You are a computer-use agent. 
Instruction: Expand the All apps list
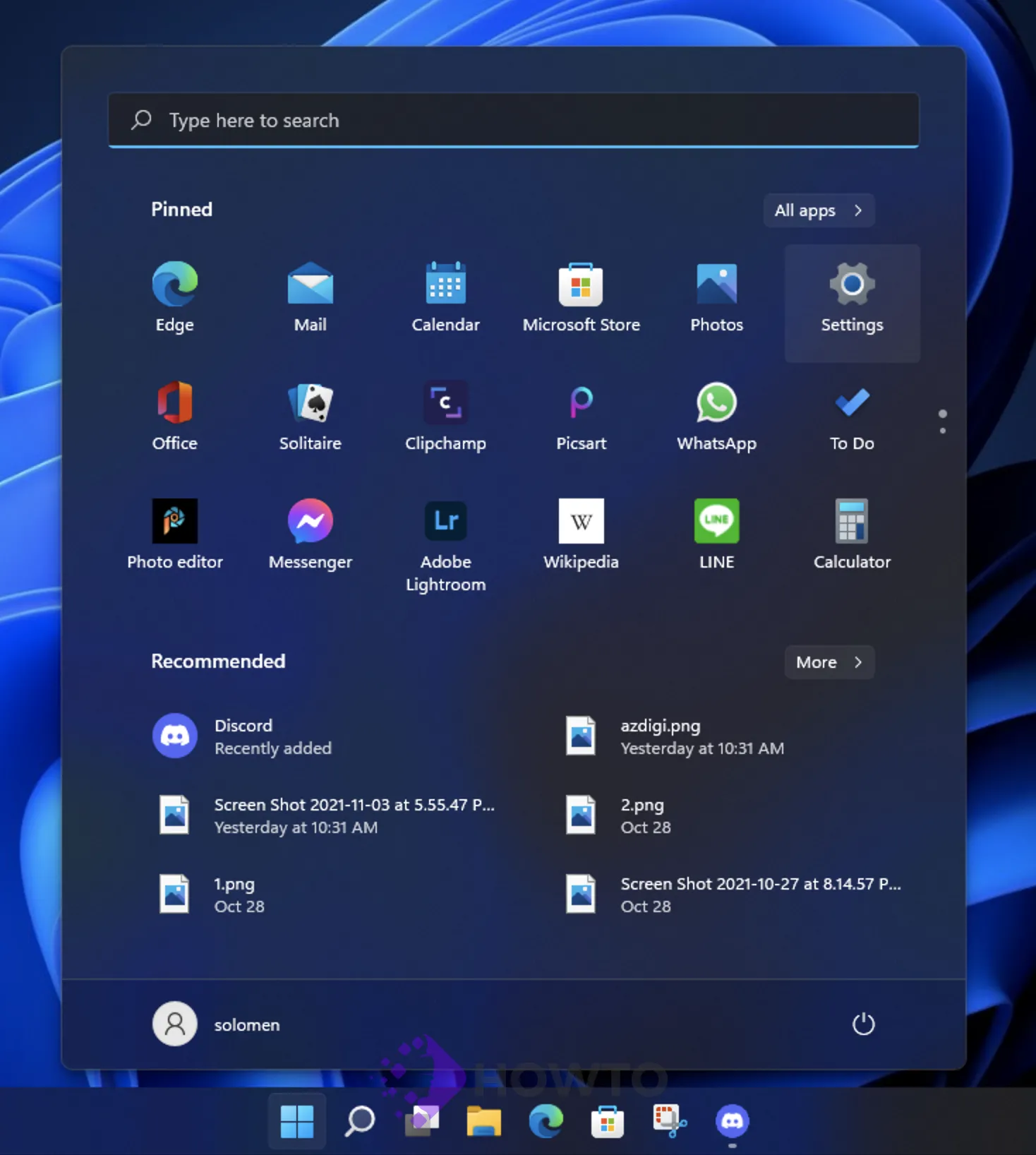point(819,210)
